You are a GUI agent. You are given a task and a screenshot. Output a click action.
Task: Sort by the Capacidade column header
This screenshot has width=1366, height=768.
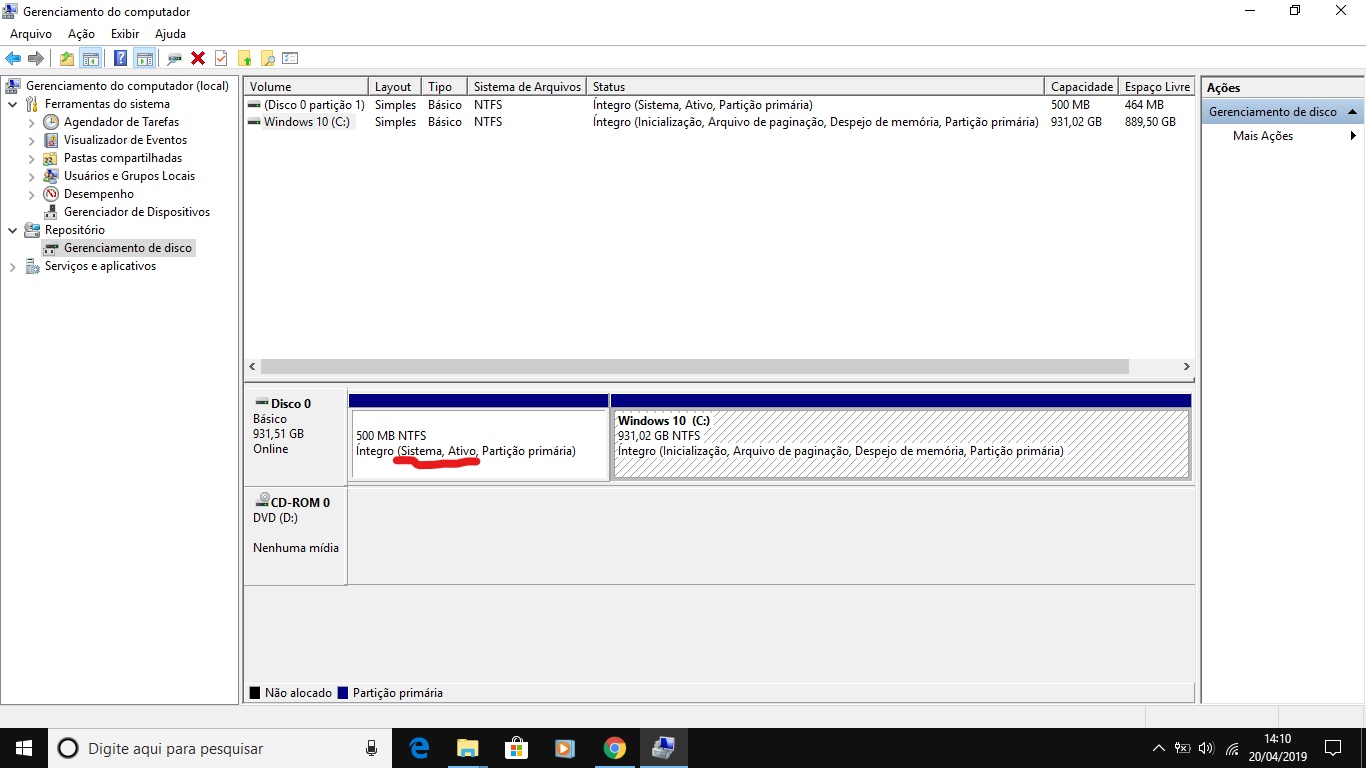click(x=1081, y=87)
